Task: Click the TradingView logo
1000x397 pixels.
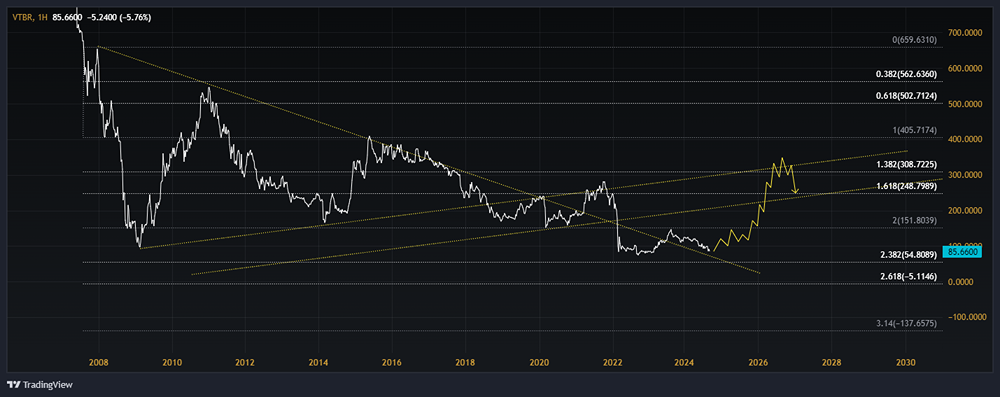Action: 40,384
